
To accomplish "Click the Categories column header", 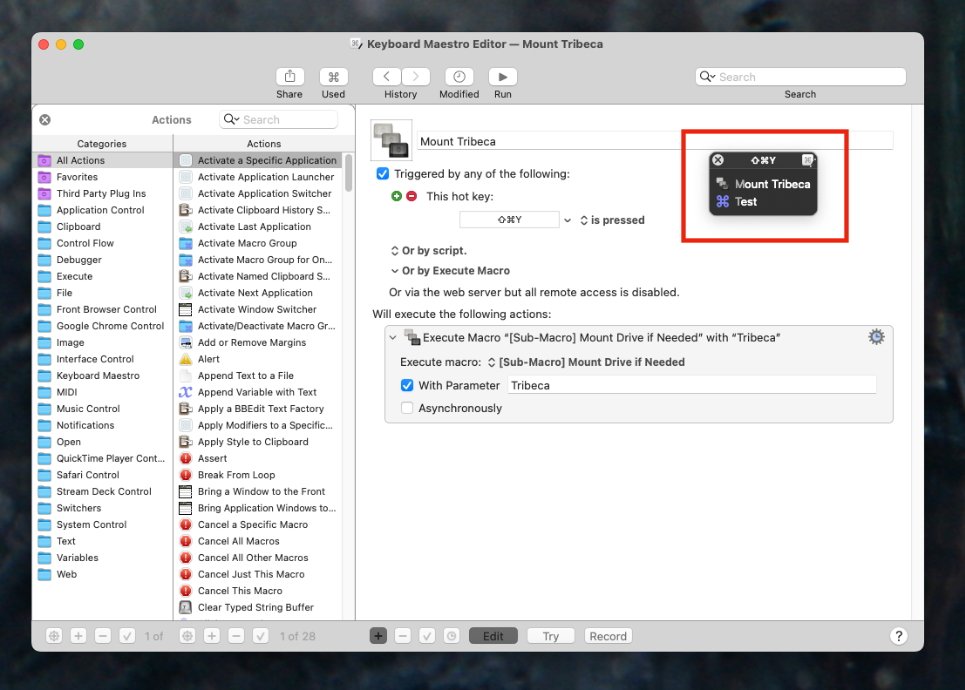I will pos(102,143).
